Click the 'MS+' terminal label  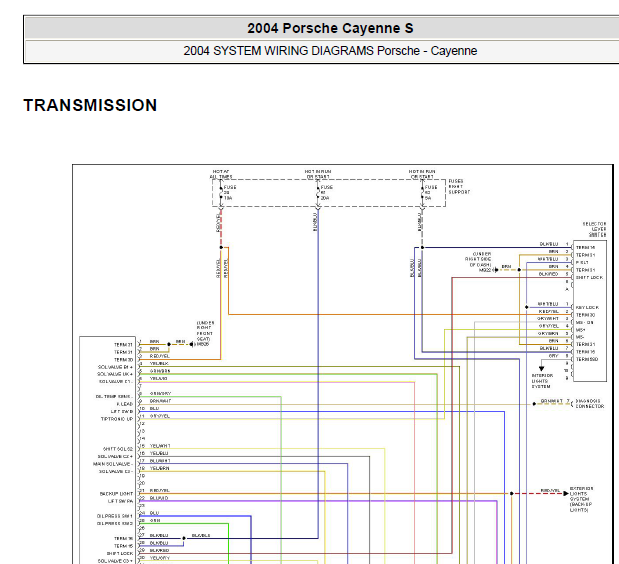[580, 330]
